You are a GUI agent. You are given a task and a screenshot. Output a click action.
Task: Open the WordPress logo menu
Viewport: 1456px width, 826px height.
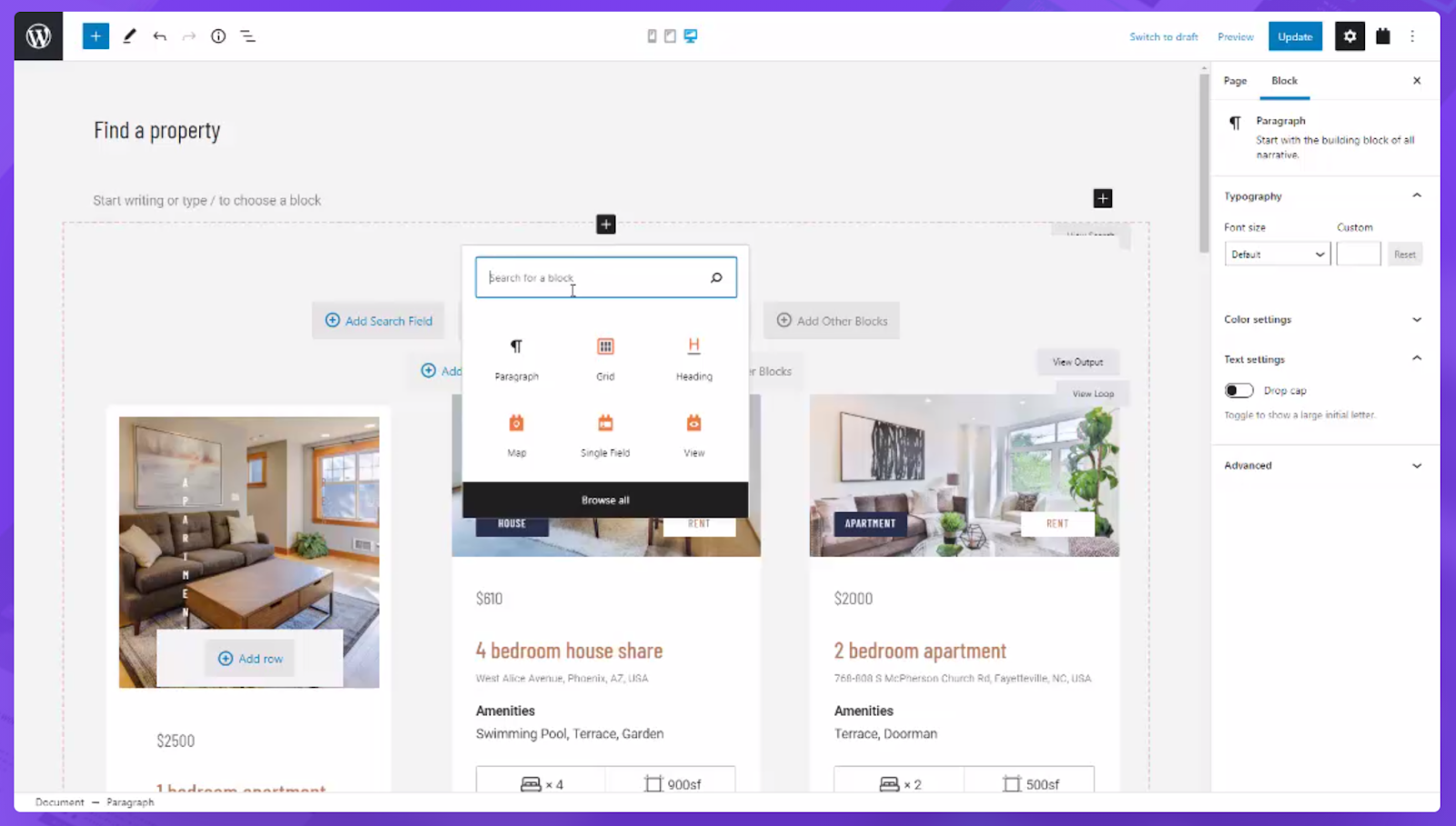[x=38, y=36]
